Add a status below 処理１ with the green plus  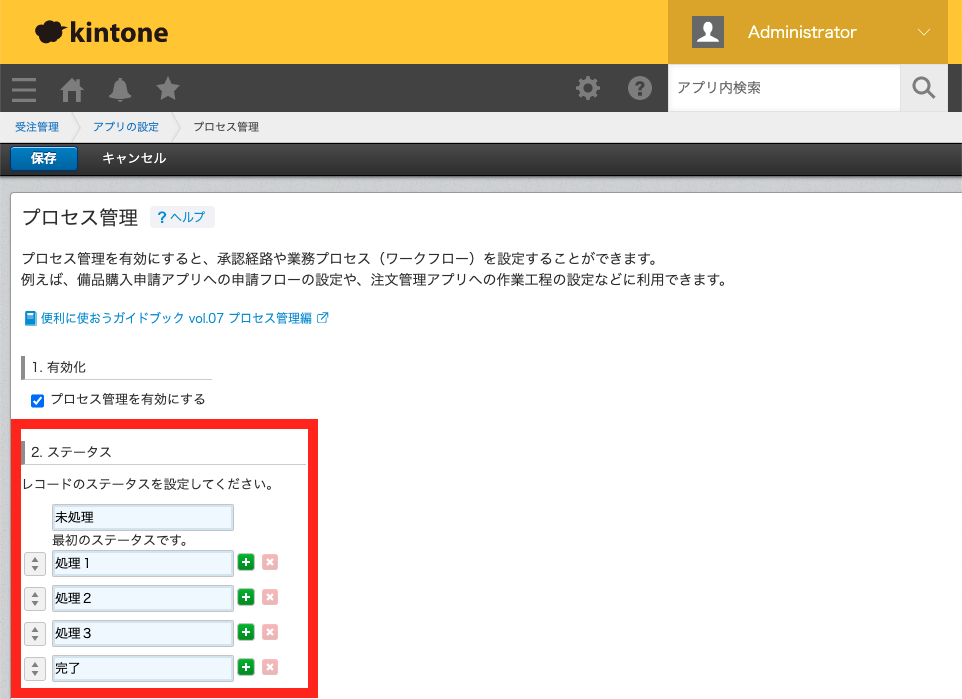click(245, 562)
